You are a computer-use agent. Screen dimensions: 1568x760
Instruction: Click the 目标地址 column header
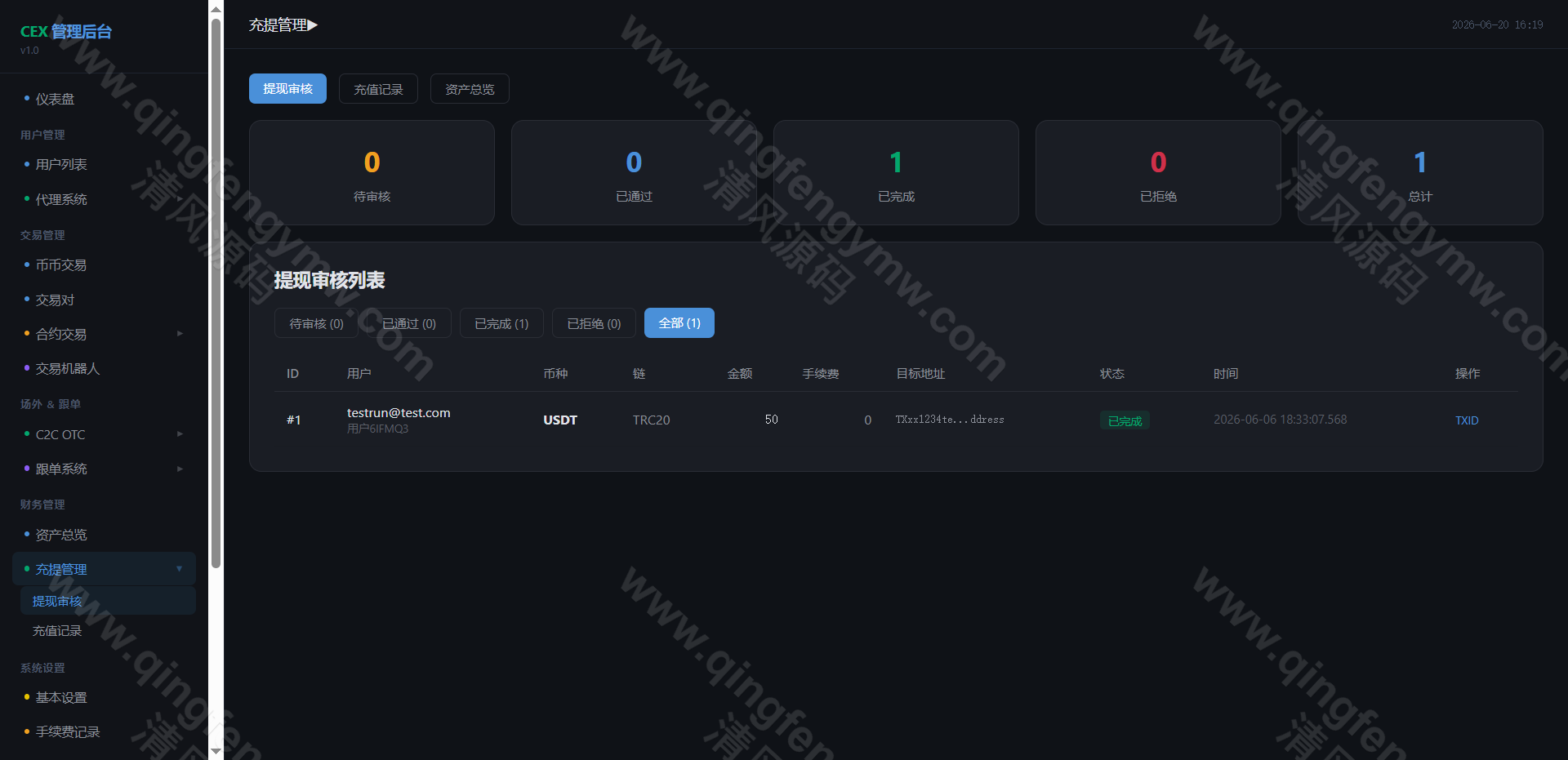coord(920,374)
